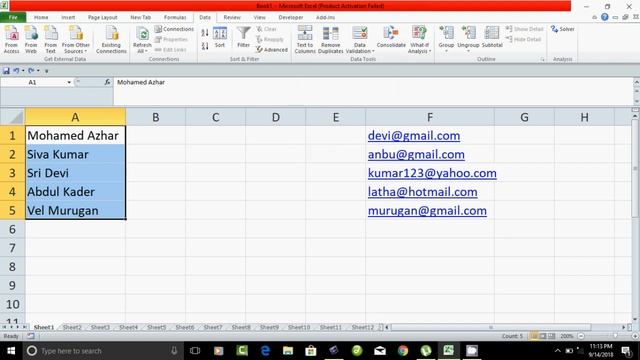Expand Outline dialog launcher

click(542, 60)
